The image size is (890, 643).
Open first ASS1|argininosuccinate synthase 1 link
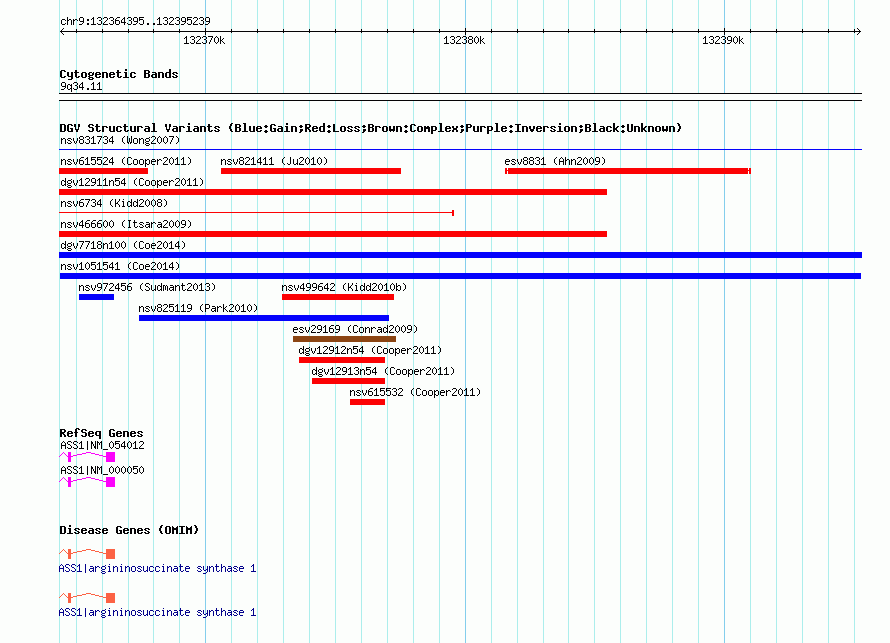pos(157,568)
